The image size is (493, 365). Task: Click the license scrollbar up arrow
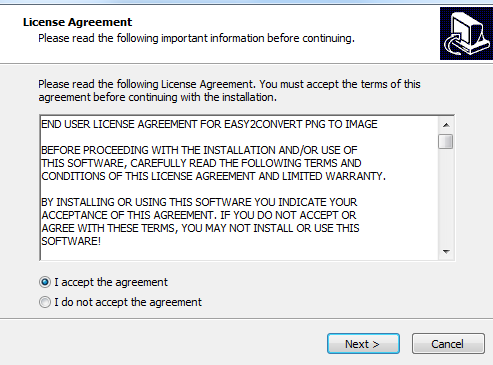[x=446, y=125]
